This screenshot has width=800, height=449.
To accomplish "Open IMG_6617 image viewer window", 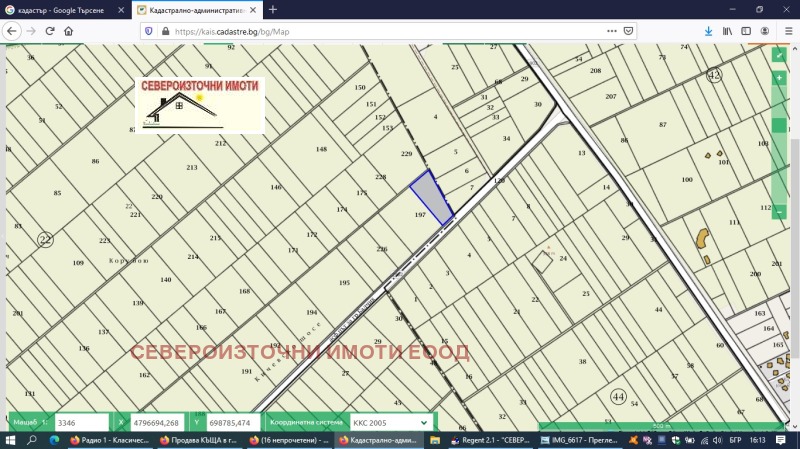I will [x=580, y=440].
